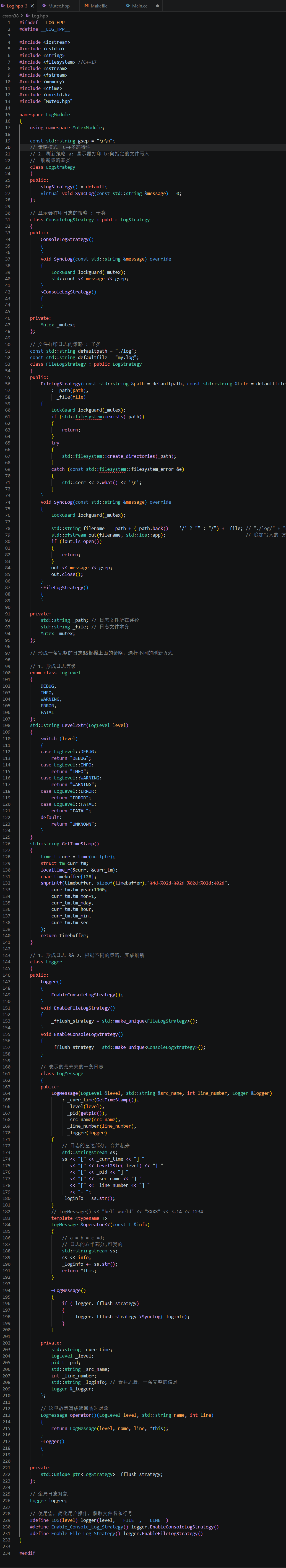
Task: Click 'using namespace MutexModule;' statement
Action: coord(67,128)
